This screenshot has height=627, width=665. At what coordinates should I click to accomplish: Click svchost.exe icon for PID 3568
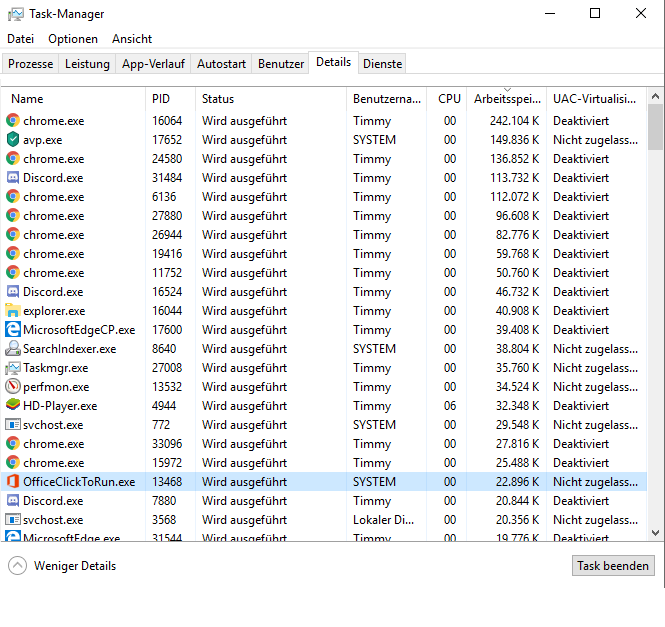(13, 520)
